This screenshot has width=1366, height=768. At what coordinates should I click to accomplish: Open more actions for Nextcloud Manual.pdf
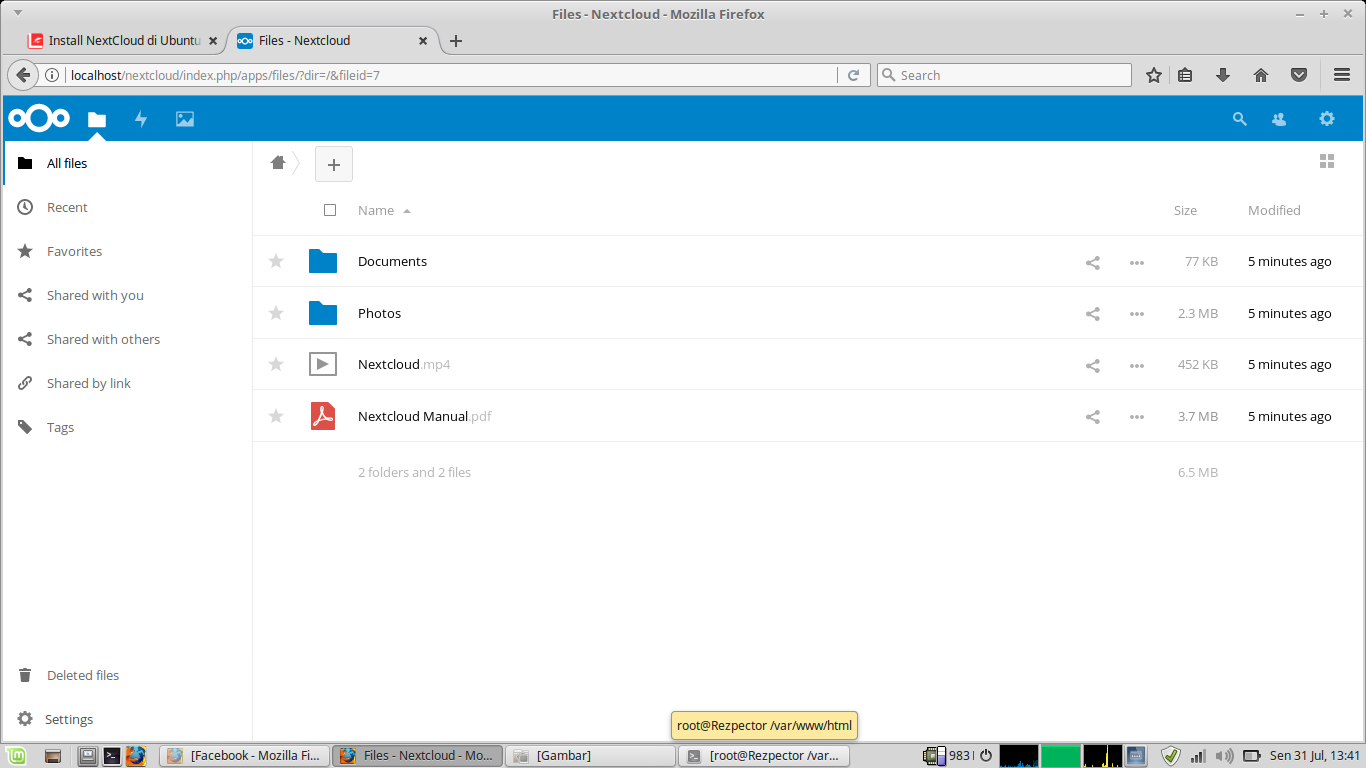click(1137, 417)
